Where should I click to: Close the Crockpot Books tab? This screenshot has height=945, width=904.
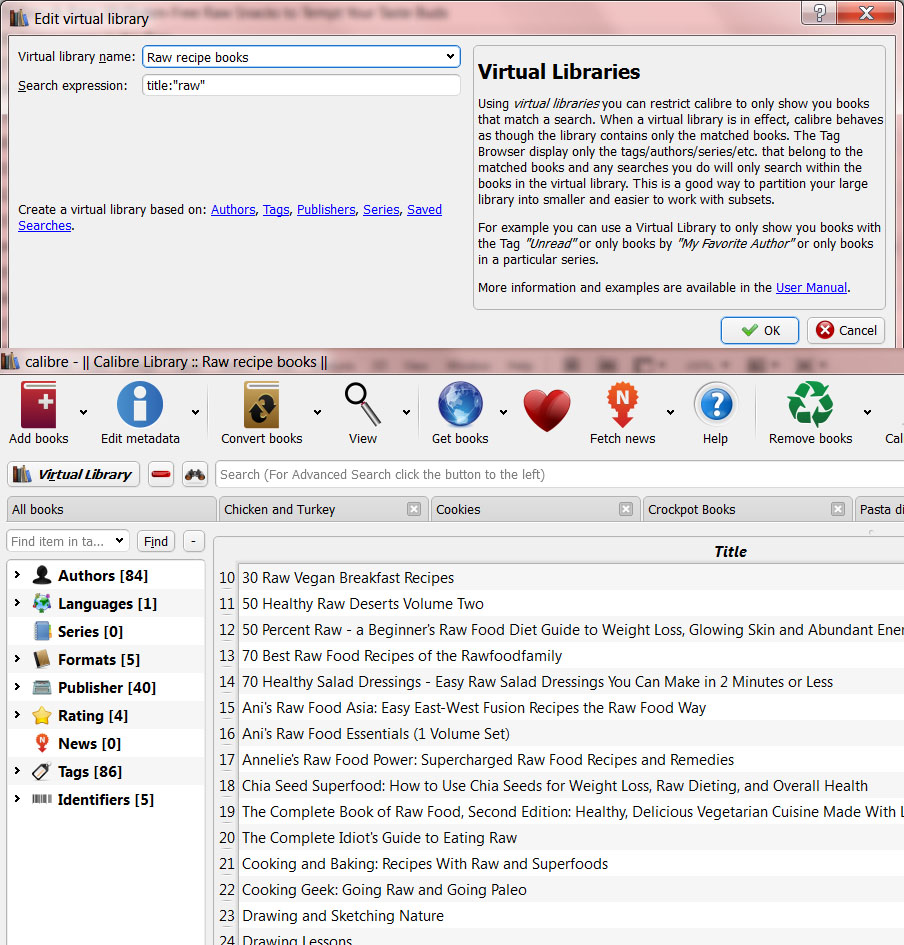click(838, 509)
